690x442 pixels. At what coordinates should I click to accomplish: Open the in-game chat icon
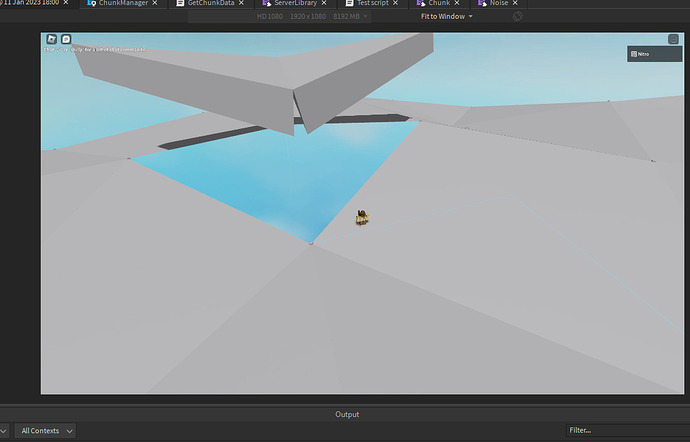tap(65, 39)
